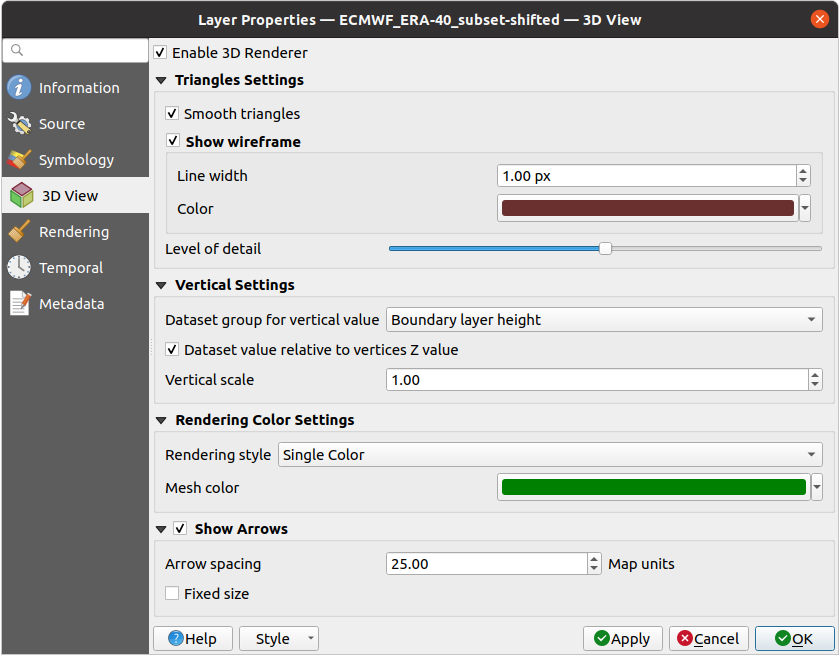Click the 3D View cube icon
The image size is (840, 656).
click(21, 196)
